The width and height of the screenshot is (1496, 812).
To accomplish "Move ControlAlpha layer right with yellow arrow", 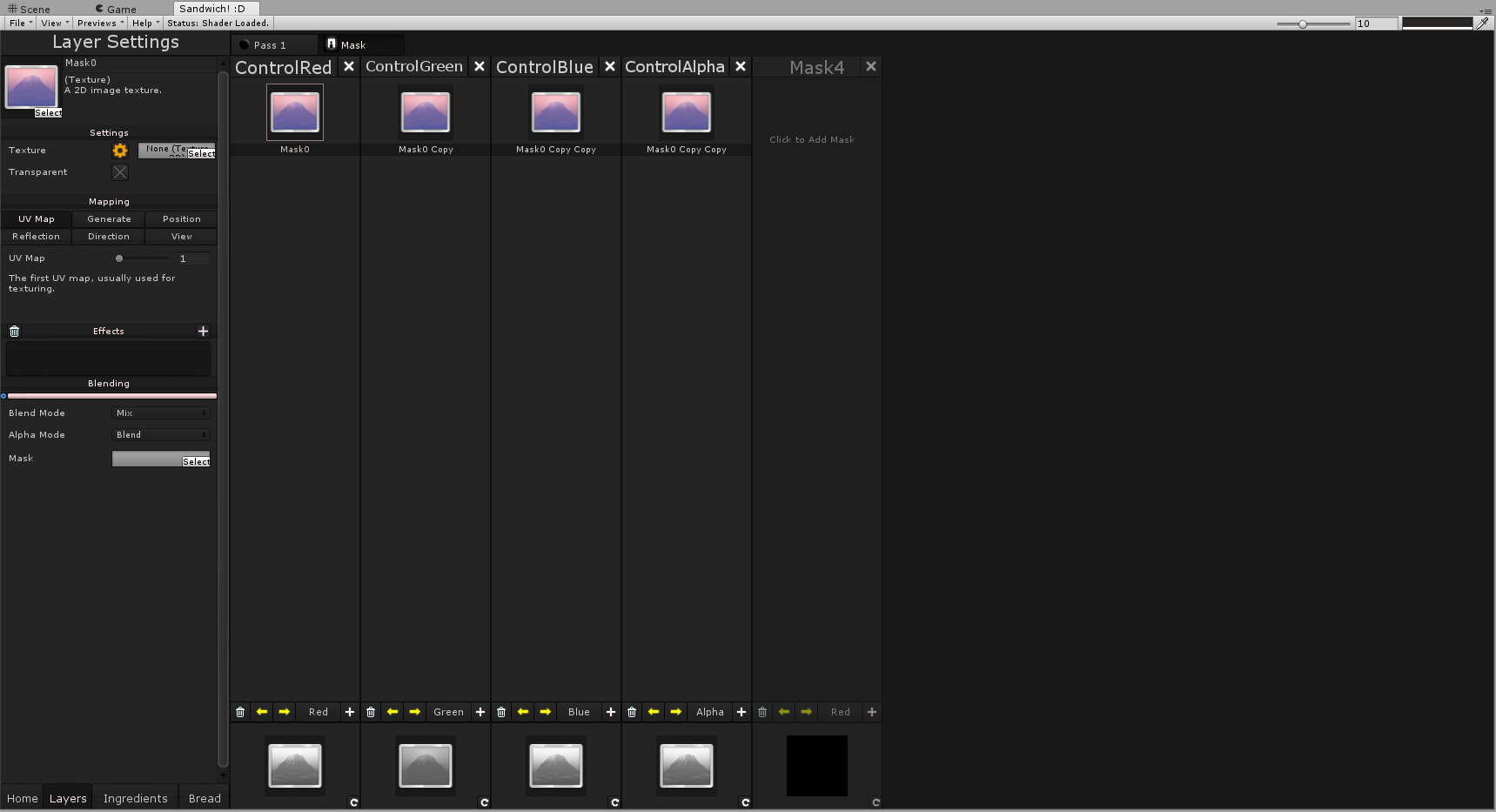I will [x=676, y=712].
